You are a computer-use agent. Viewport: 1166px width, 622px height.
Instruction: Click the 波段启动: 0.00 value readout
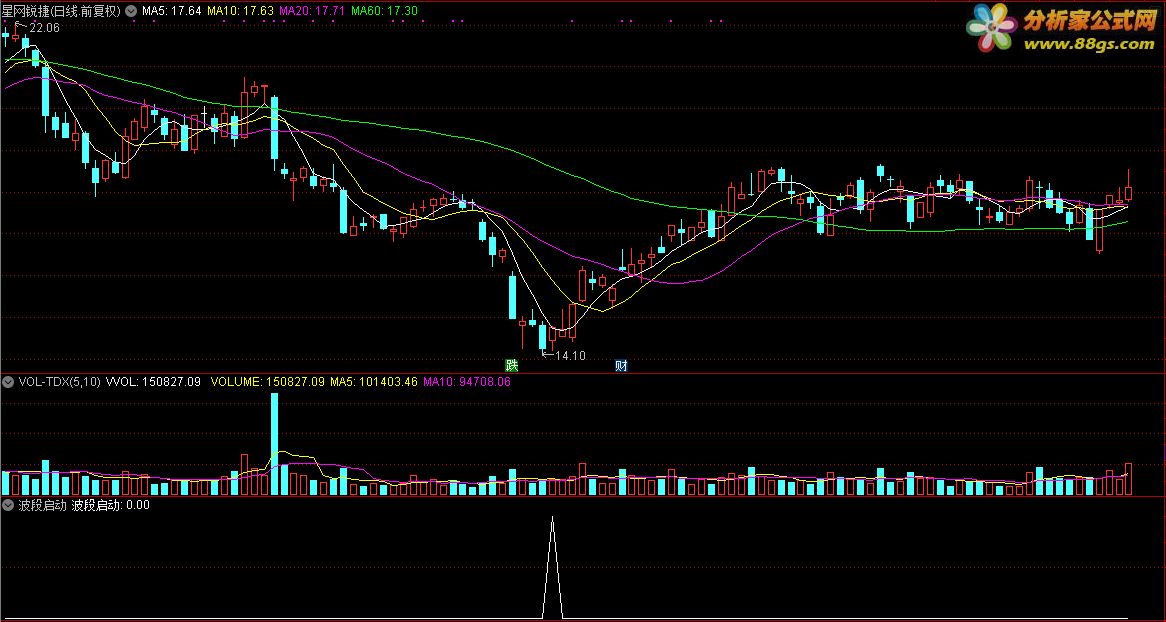pos(110,505)
